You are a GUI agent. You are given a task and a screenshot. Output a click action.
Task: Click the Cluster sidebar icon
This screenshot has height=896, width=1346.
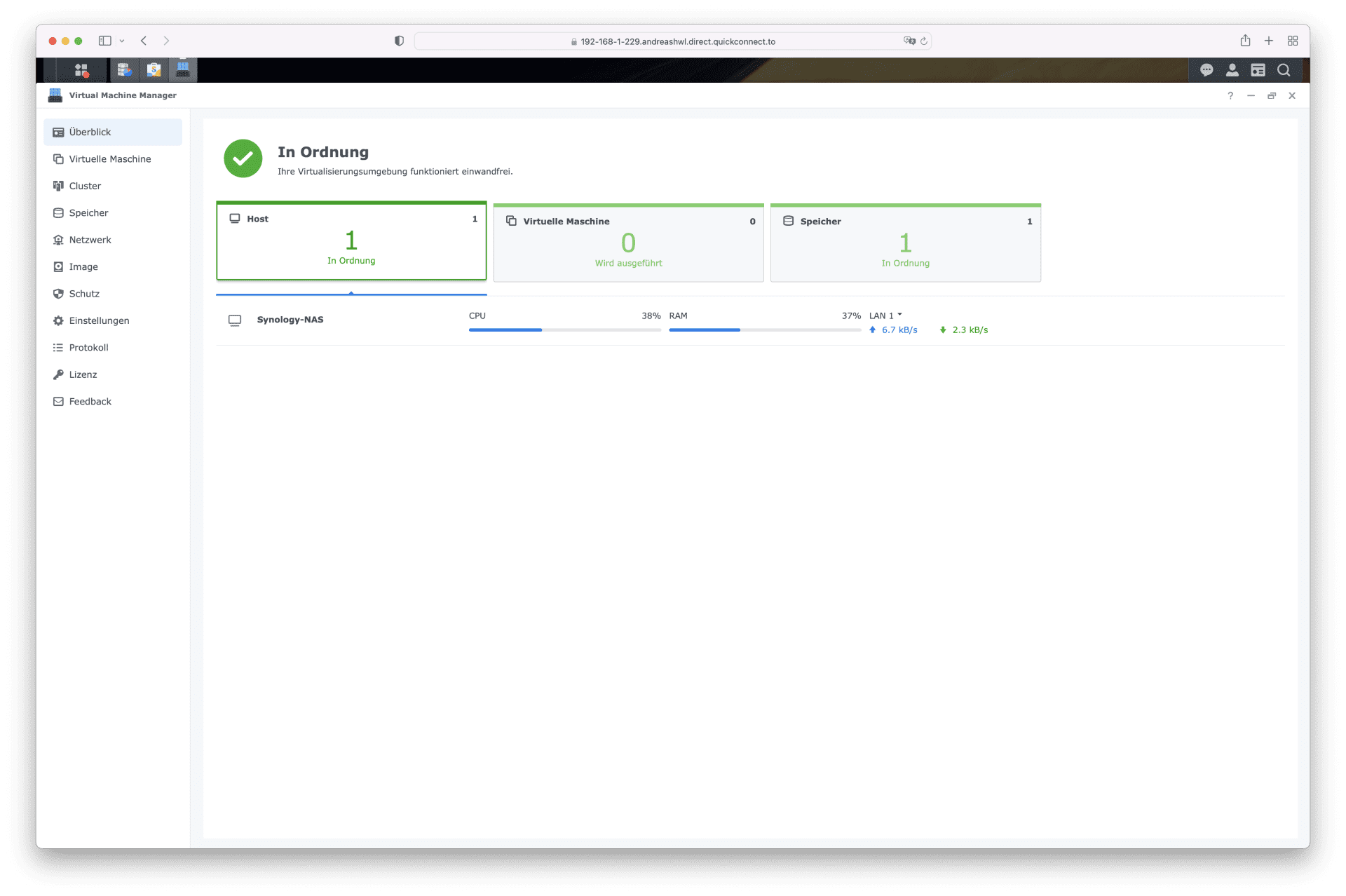click(x=58, y=186)
